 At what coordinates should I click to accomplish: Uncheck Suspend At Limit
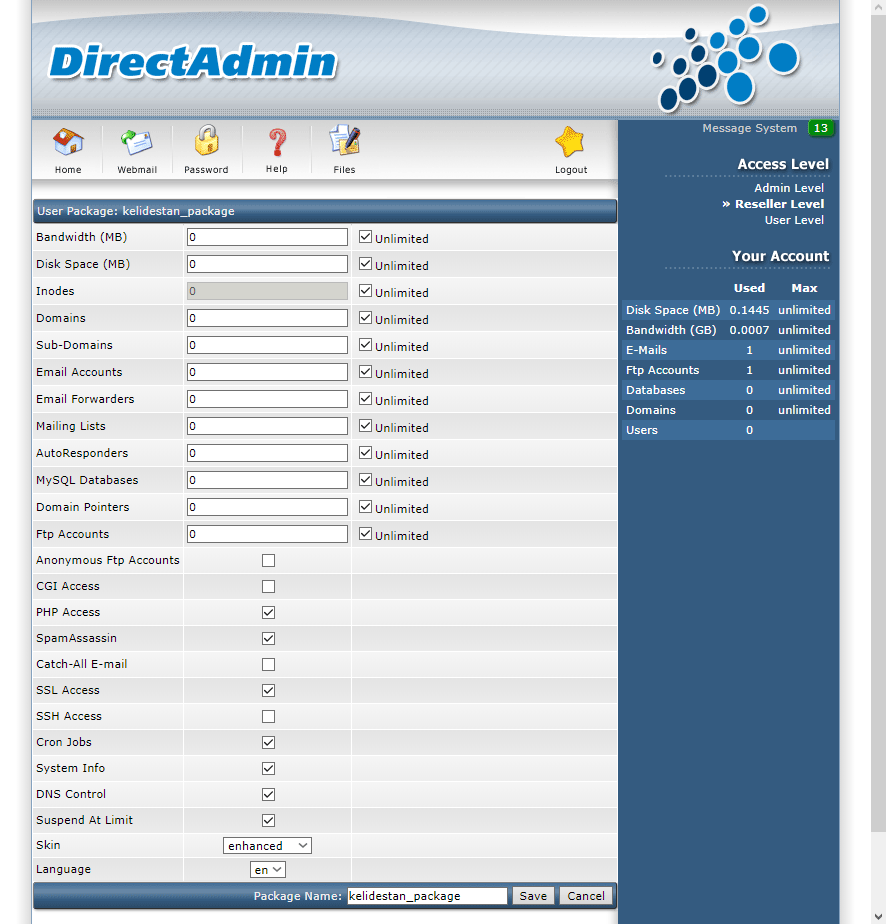(x=268, y=820)
